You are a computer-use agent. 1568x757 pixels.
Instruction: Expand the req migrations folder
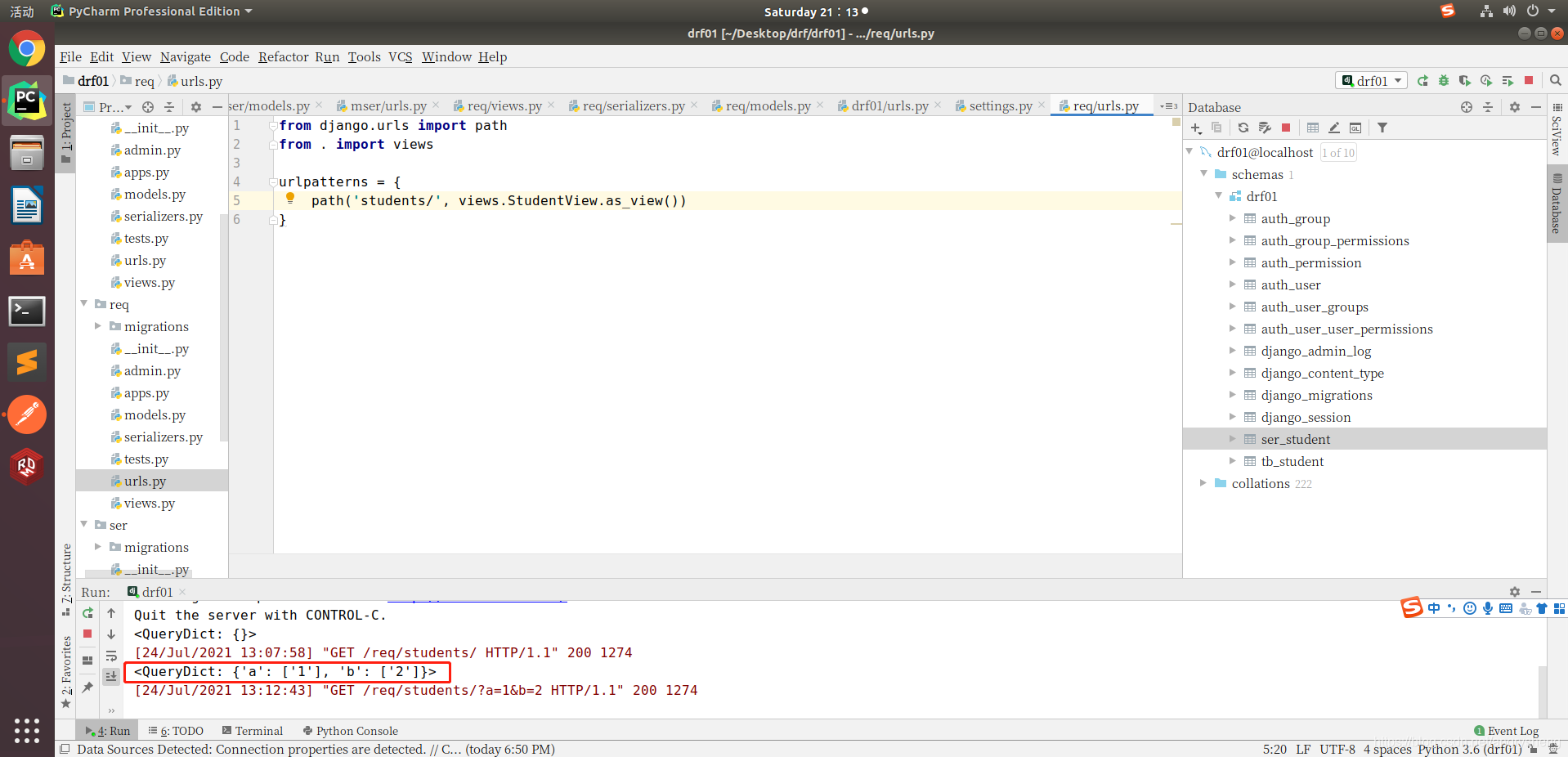coord(98,326)
